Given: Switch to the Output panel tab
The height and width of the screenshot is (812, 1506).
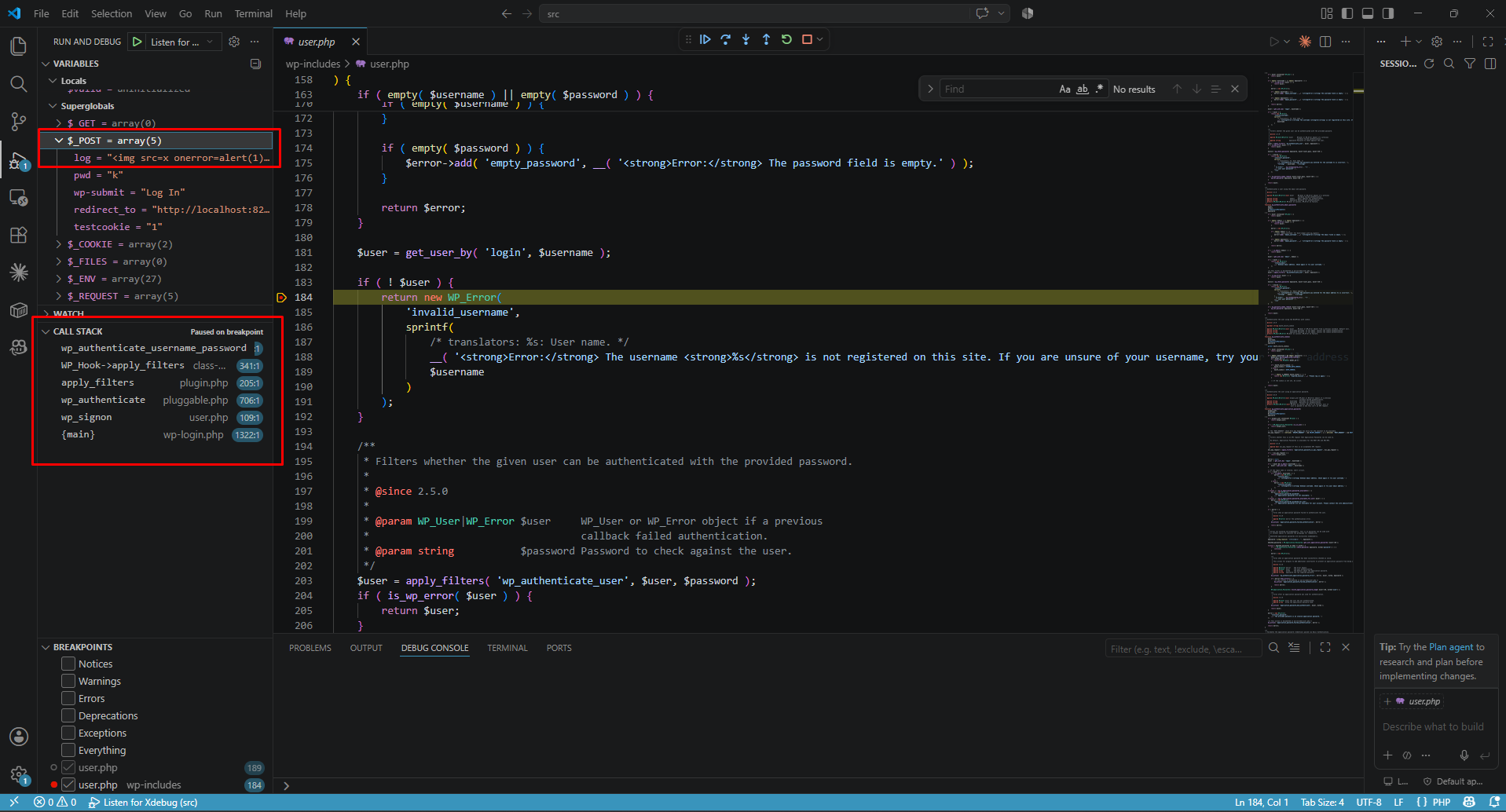Looking at the screenshot, I should tap(366, 648).
